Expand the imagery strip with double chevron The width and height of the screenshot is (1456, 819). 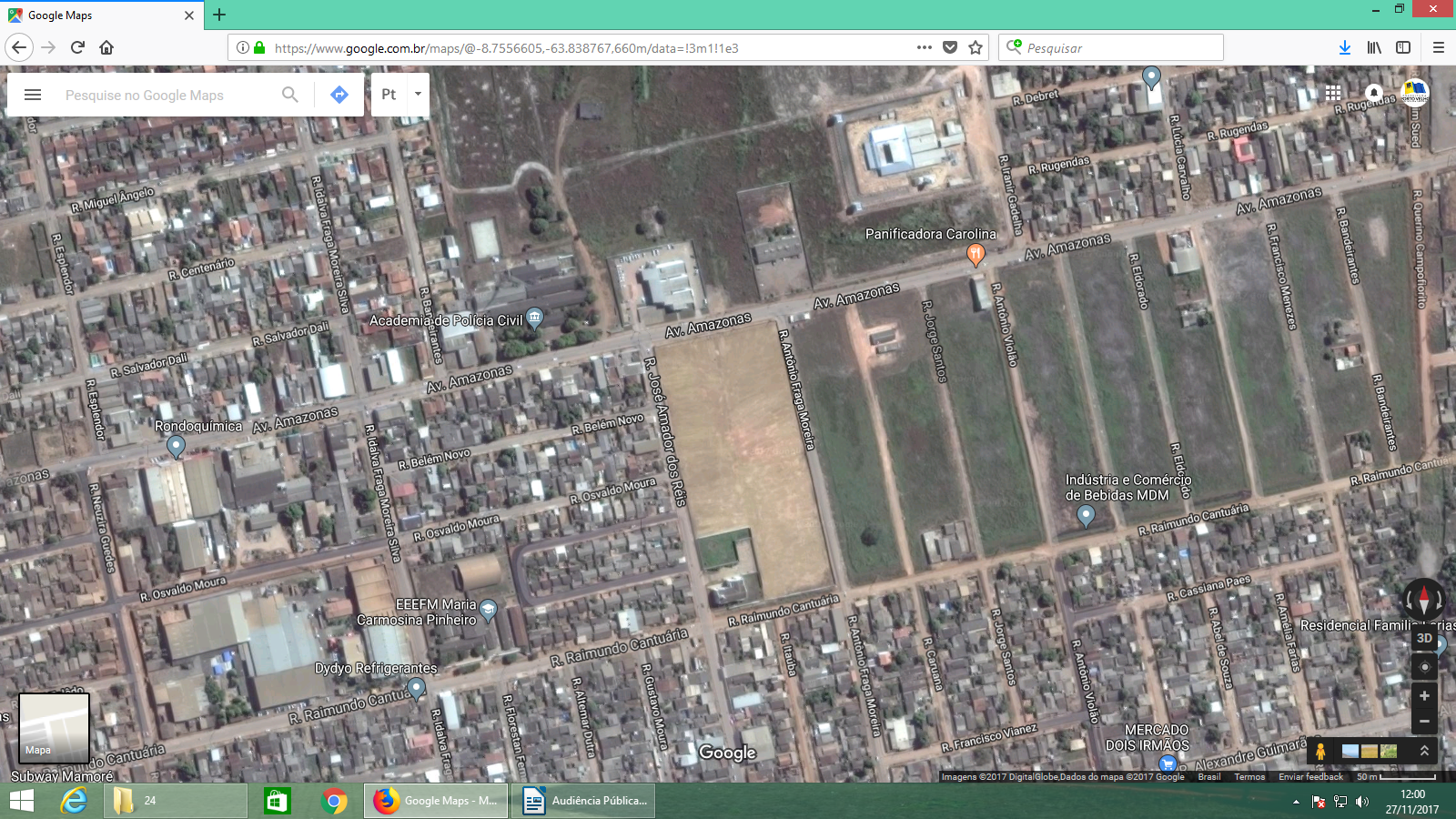tap(1424, 751)
